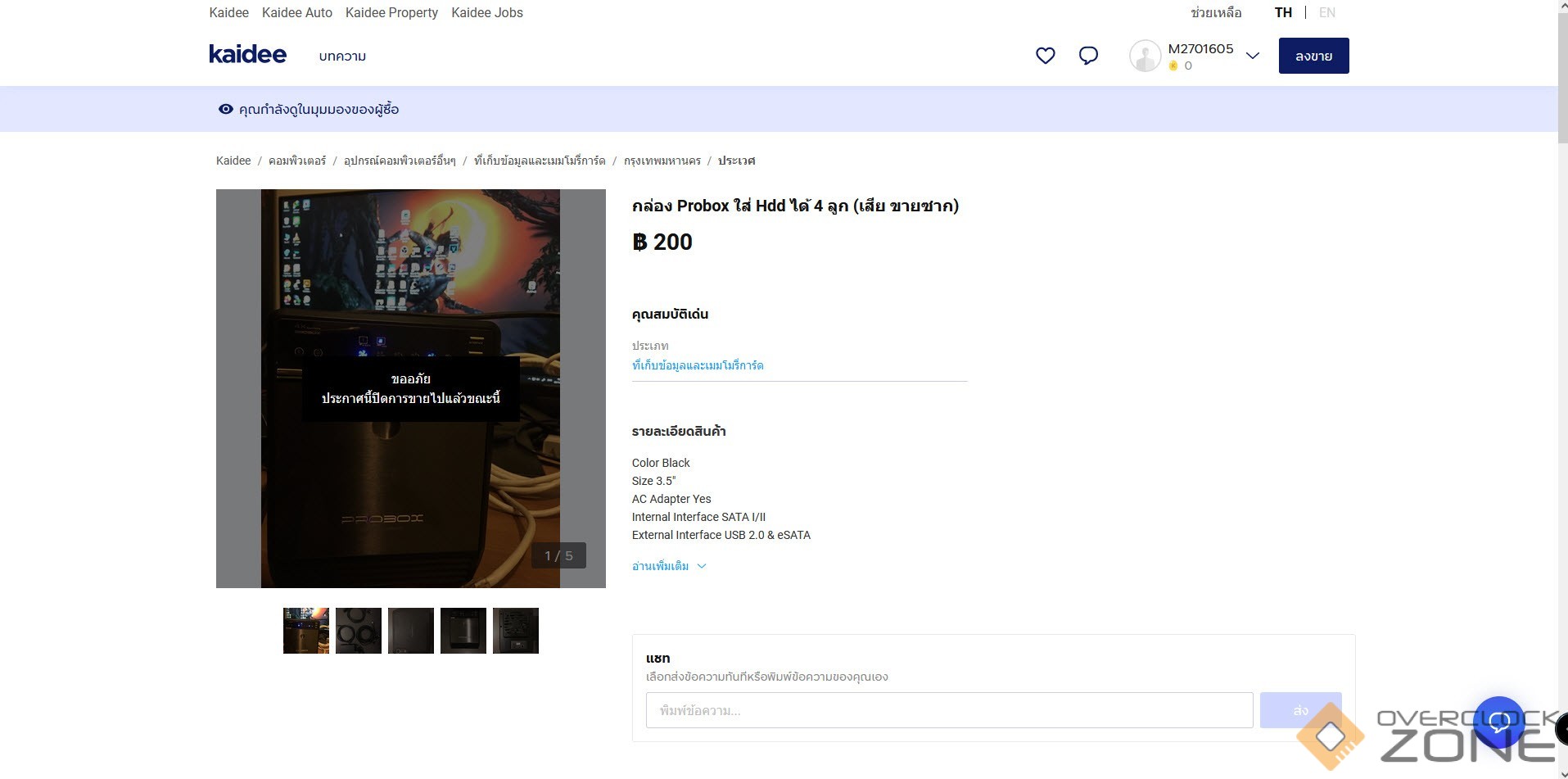Open ที่เก็บข้อมูลและเมมโมรี่การ์ด breadcrumb link
The image size is (1568, 779).
pyautogui.click(x=540, y=161)
